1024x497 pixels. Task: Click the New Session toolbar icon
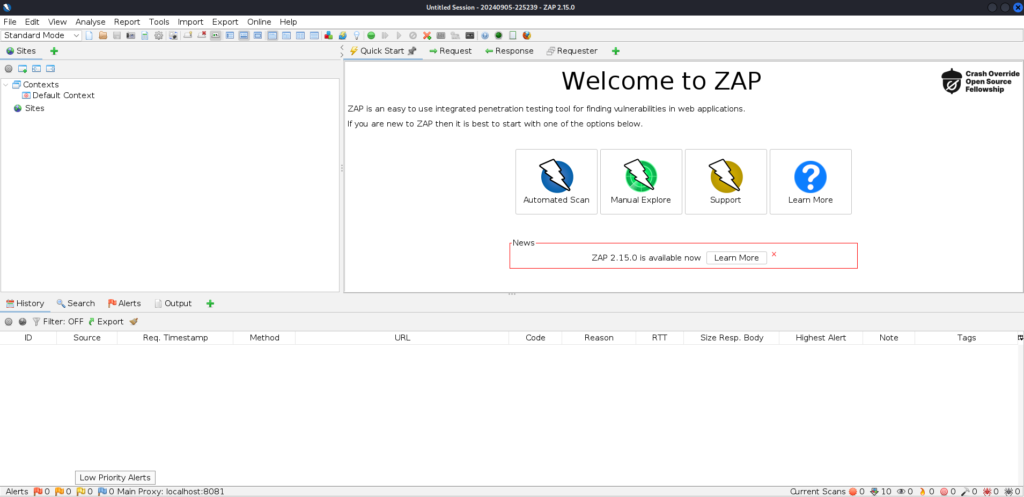coord(89,36)
